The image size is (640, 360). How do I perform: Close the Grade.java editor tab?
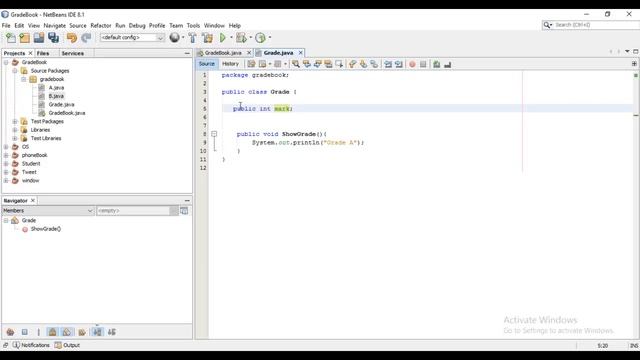pos(300,53)
